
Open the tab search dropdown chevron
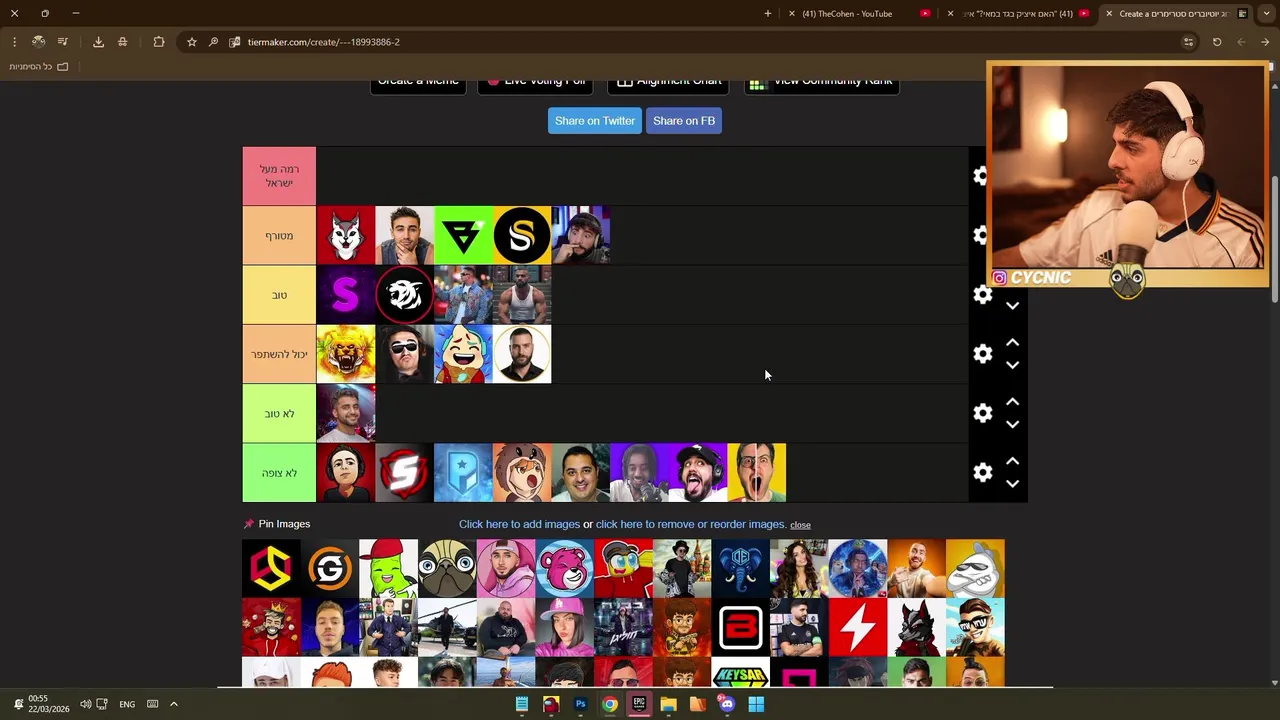click(x=1265, y=13)
